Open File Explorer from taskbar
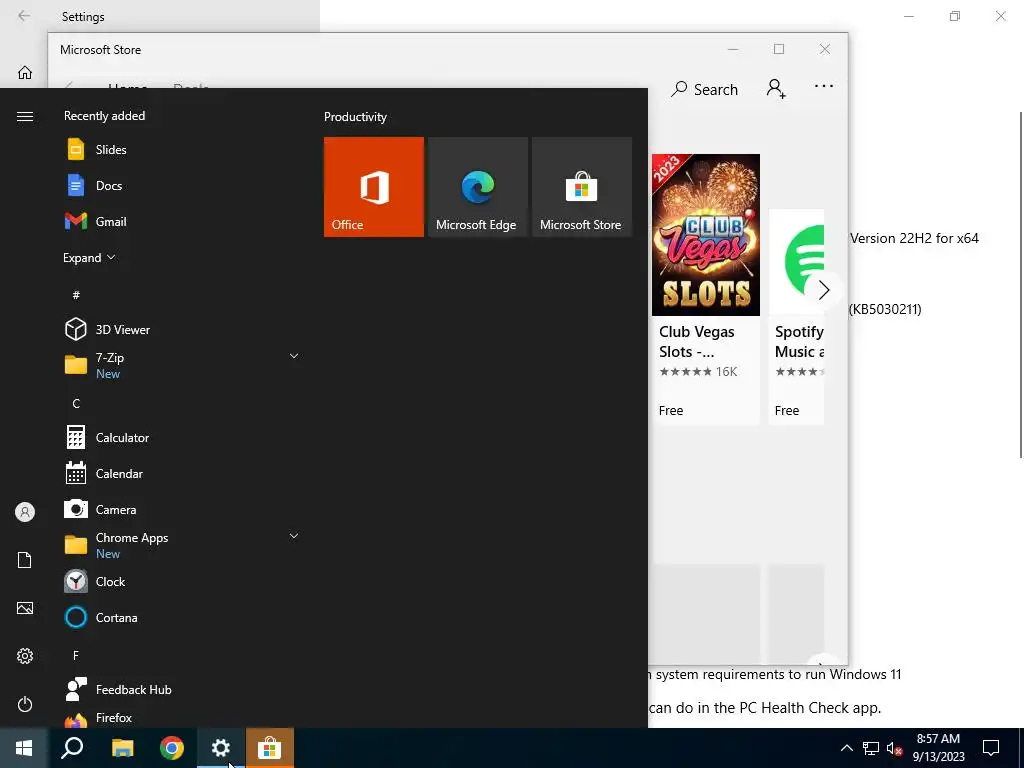Image resolution: width=1024 pixels, height=768 pixels. (x=122, y=748)
